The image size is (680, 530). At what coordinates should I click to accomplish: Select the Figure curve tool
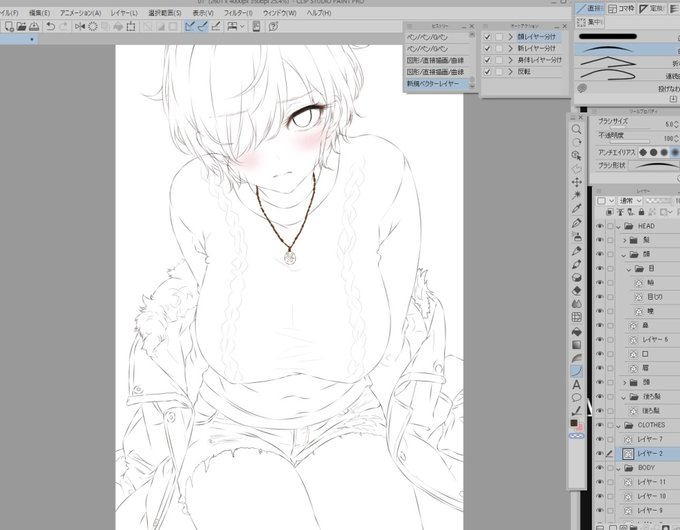tap(576, 371)
